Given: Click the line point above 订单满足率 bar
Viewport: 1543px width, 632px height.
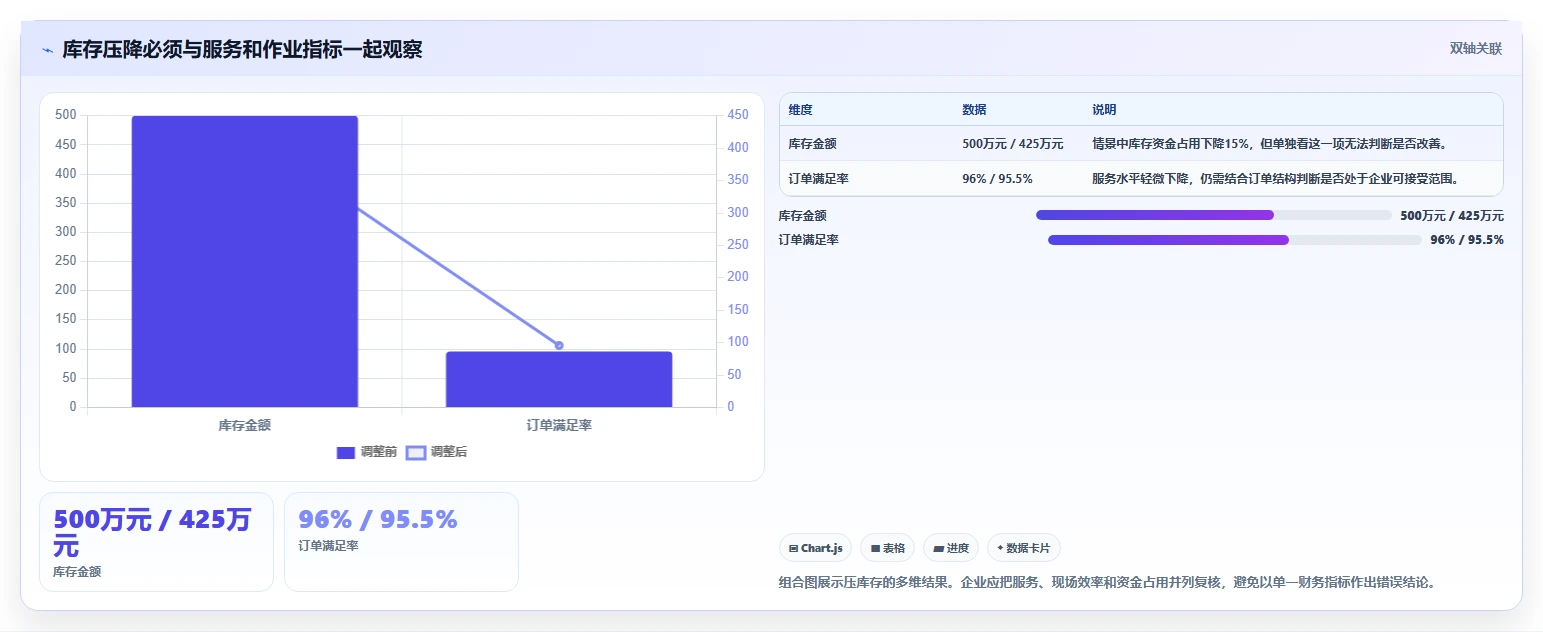Looking at the screenshot, I should pyautogui.click(x=559, y=345).
